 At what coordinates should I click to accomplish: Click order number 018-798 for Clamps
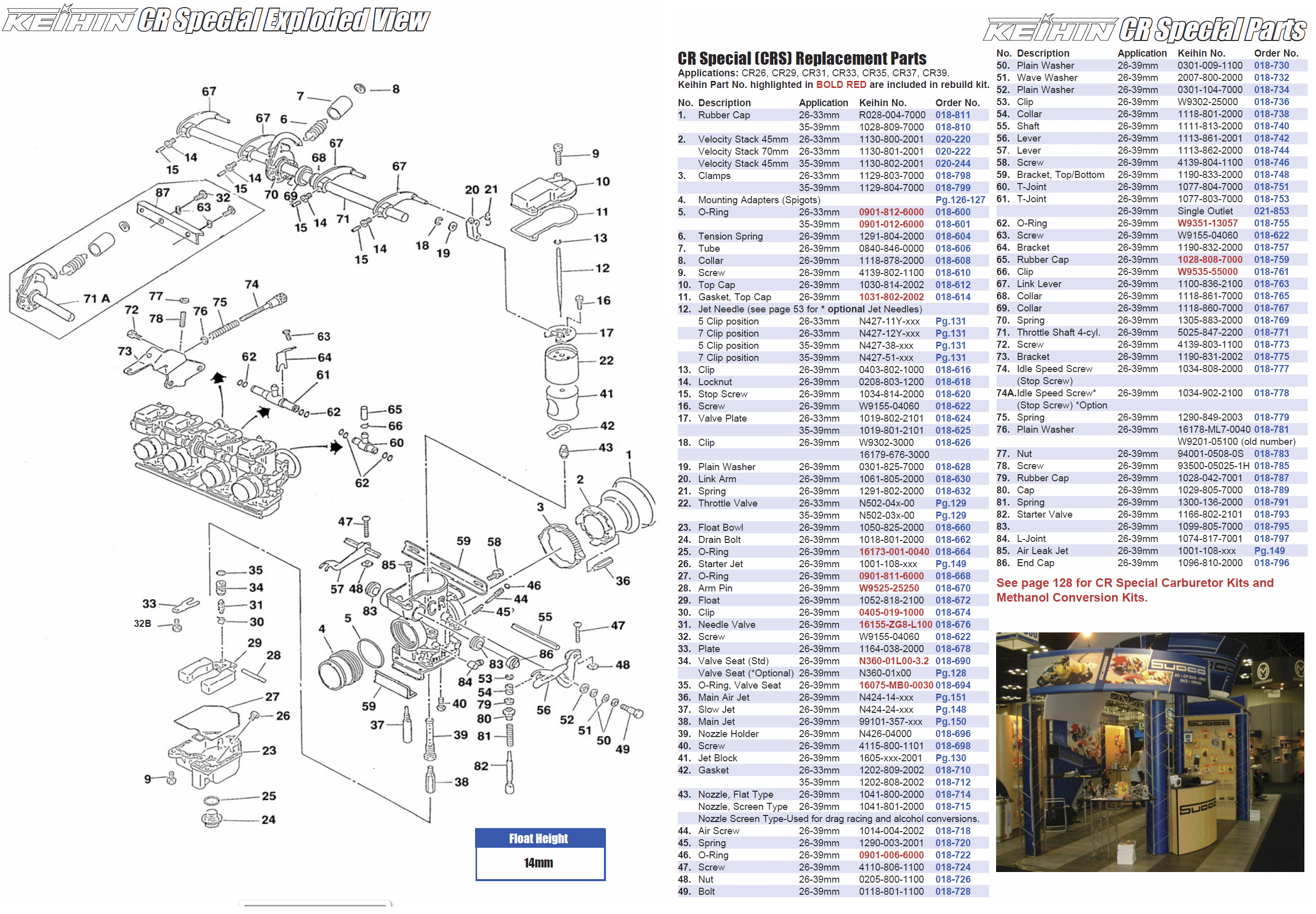point(953,176)
